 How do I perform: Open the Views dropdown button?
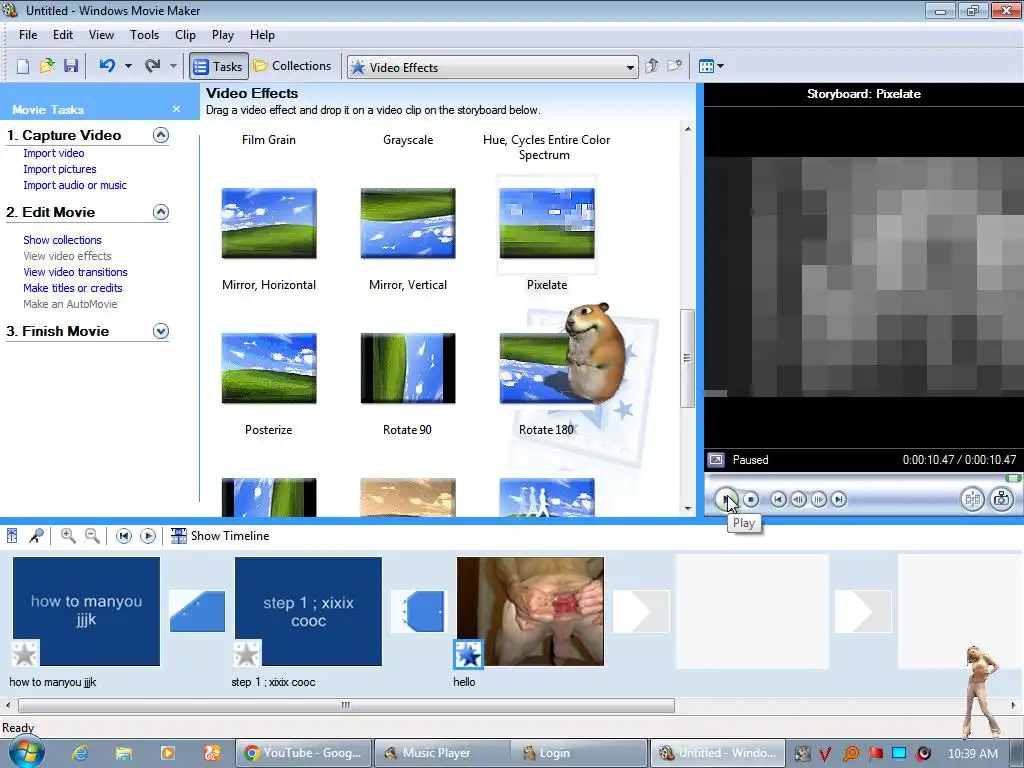pyautogui.click(x=711, y=66)
